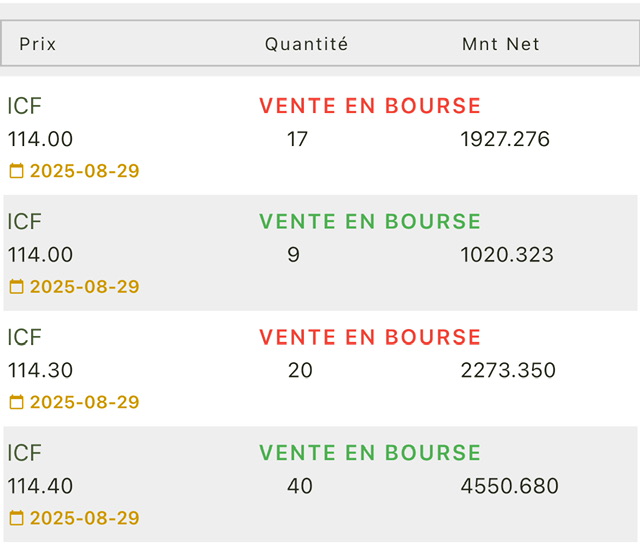Select the net amount 1927.276
This screenshot has height=553, width=640.
[505, 139]
